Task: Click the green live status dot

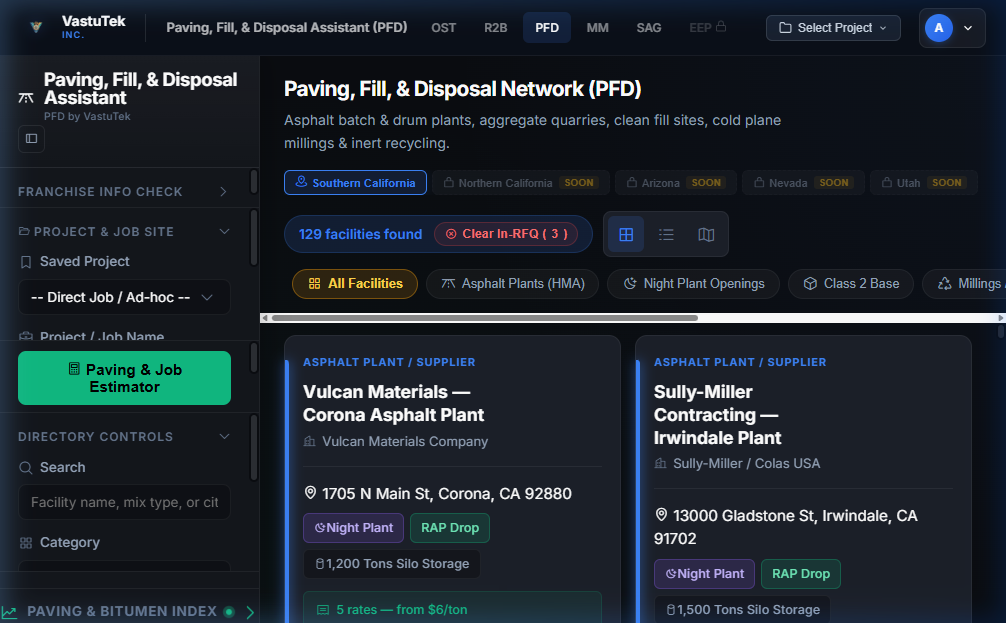Action: click(228, 611)
